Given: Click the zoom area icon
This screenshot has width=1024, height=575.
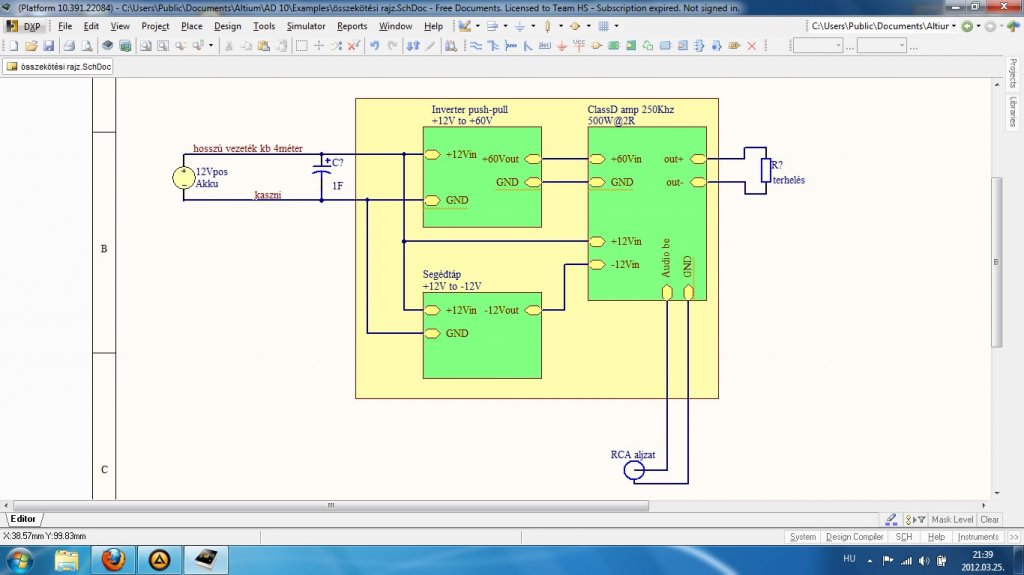Looking at the screenshot, I should tap(163, 46).
